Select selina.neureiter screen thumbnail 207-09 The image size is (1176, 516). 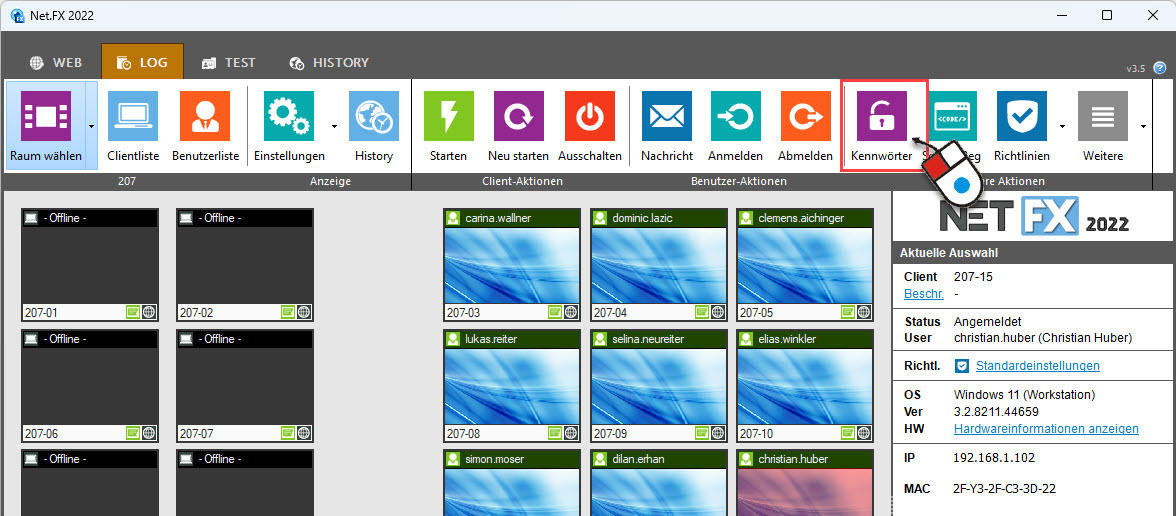click(x=658, y=386)
